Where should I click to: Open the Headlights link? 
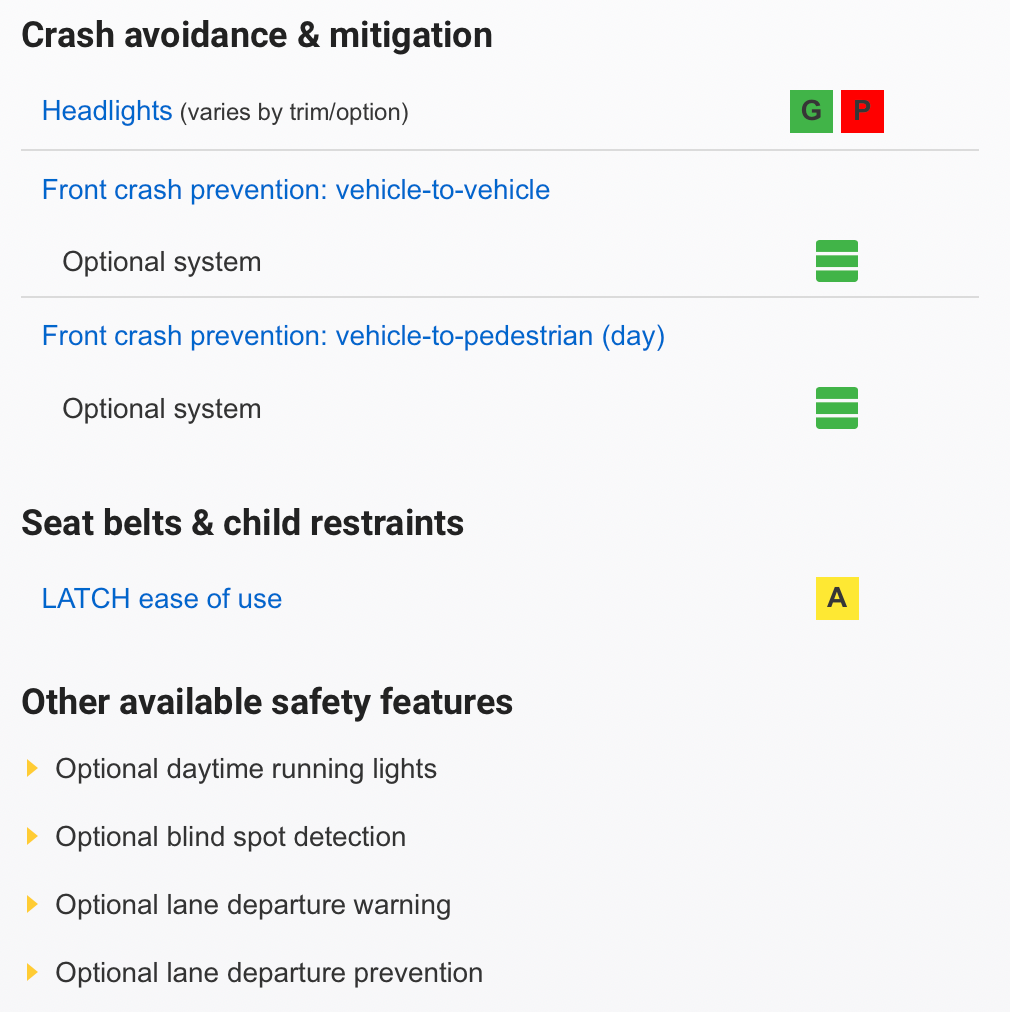click(x=107, y=111)
